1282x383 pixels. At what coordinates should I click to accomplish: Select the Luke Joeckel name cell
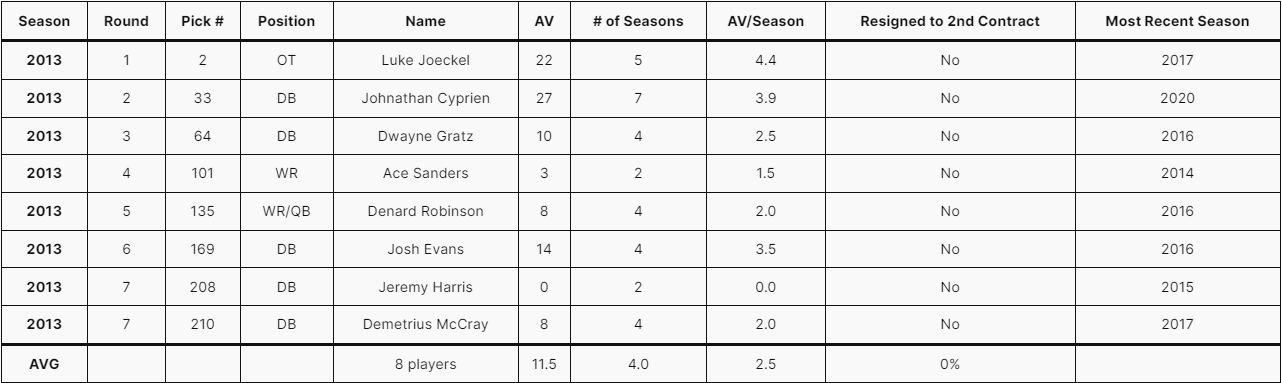coord(426,60)
